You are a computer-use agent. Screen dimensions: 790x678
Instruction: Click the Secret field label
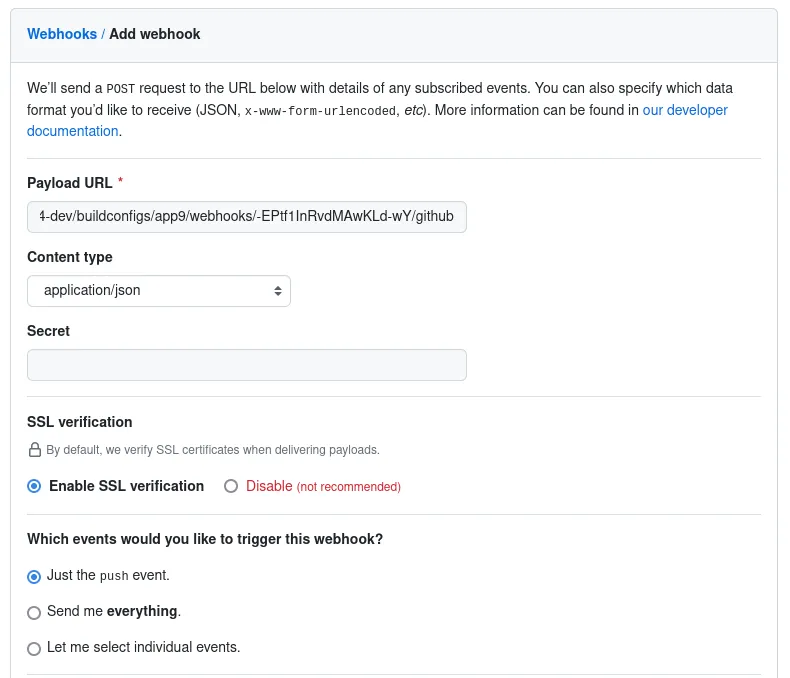coord(48,331)
